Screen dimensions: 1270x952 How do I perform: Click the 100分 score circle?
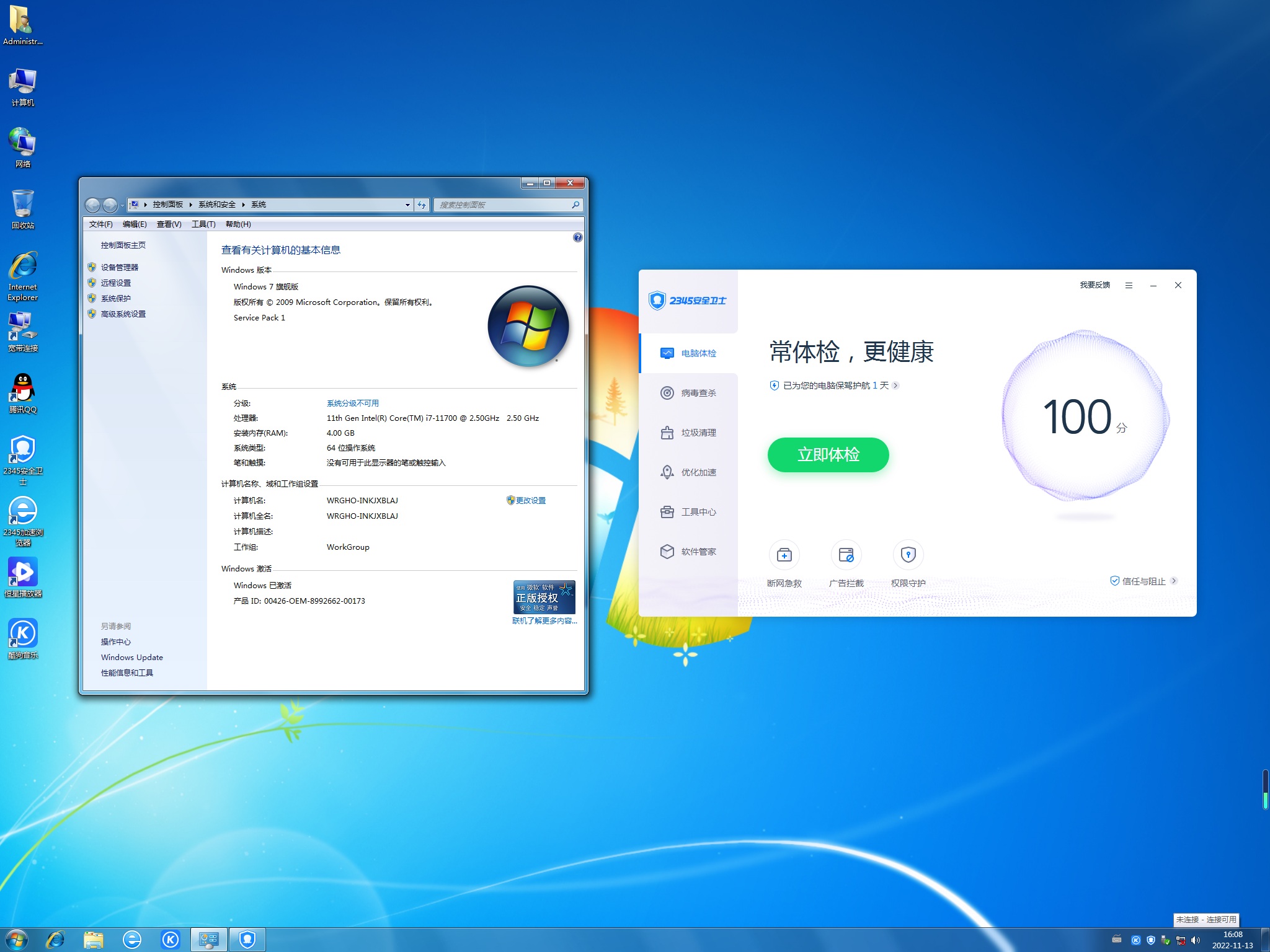point(1085,415)
